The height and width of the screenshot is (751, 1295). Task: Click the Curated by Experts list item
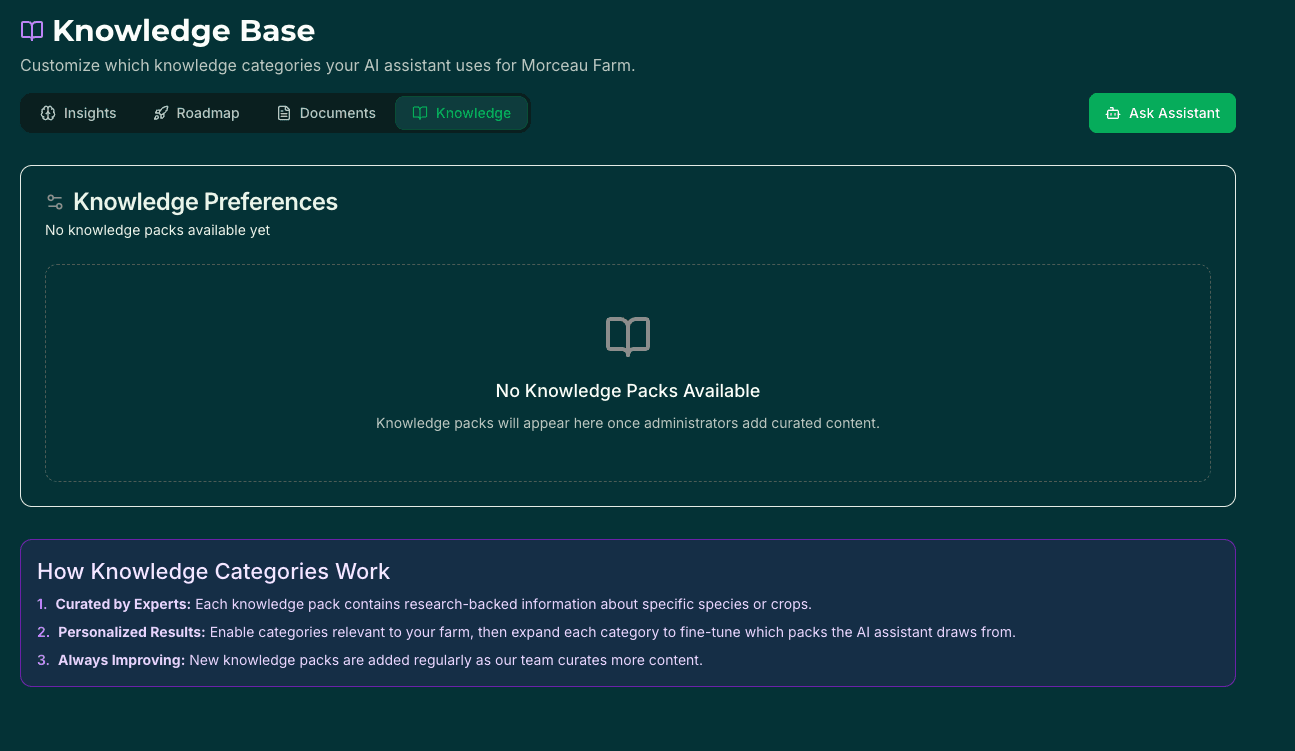435,604
